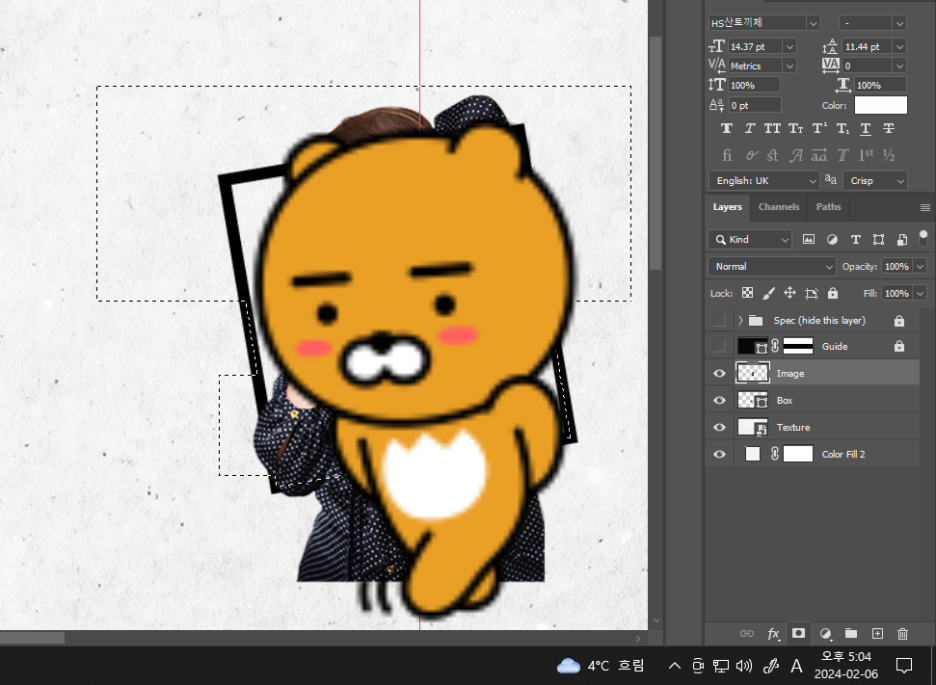This screenshot has height=685, width=936.
Task: Open leading 11.44 pt dropdown
Action: click(900, 47)
